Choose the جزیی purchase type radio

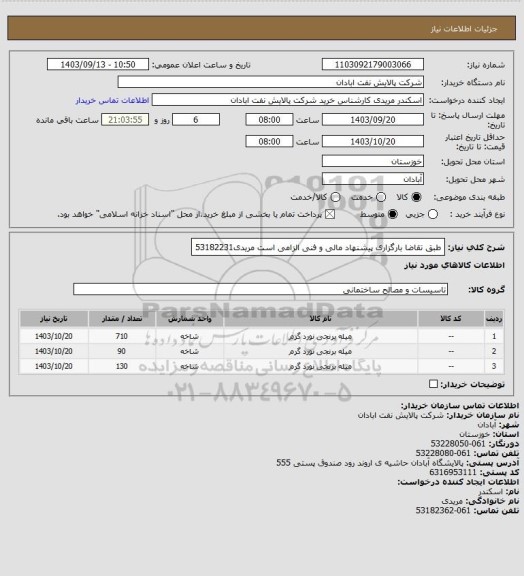coord(433,214)
